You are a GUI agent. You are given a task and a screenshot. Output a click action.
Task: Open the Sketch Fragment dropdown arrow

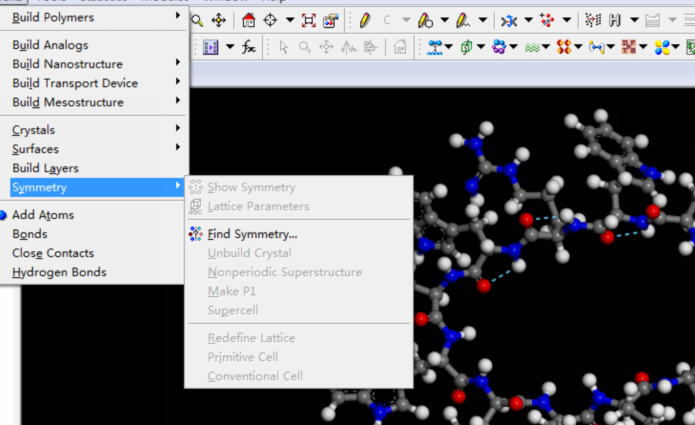pyautogui.click(x=483, y=20)
